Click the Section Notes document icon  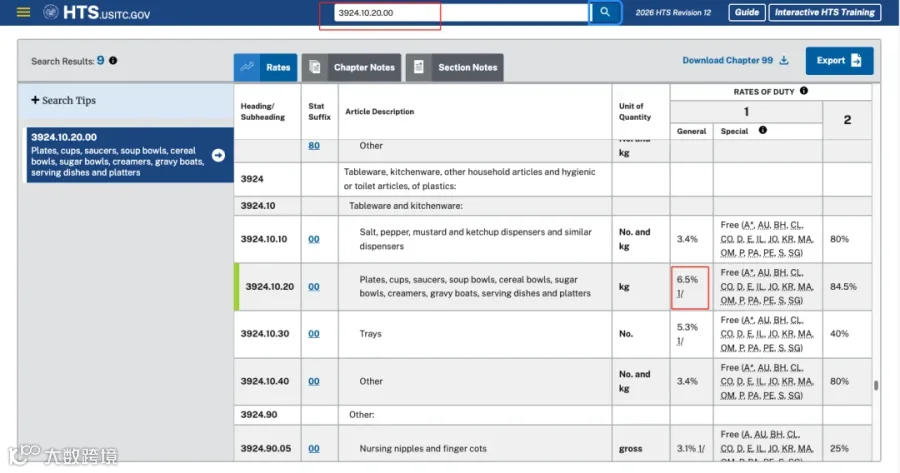pyautogui.click(x=419, y=67)
